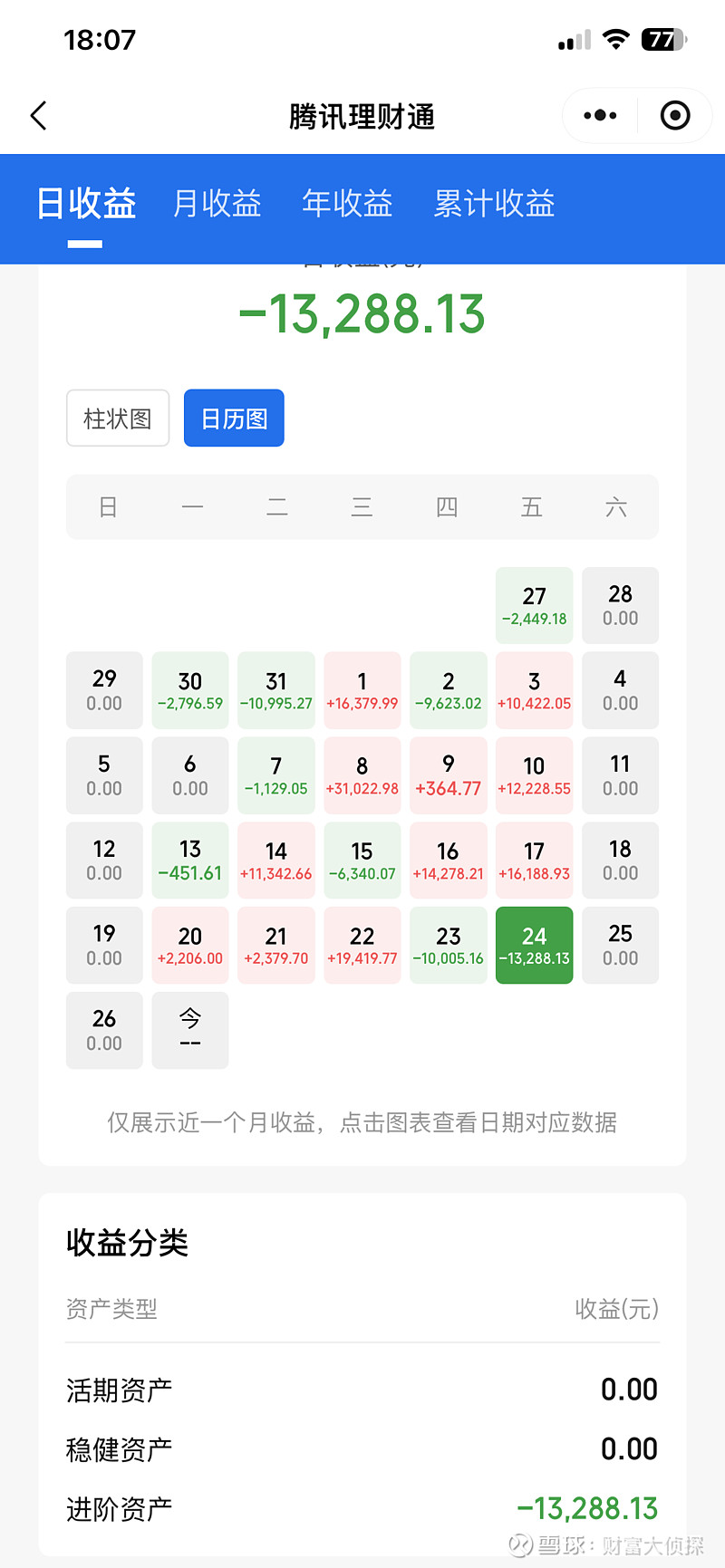Tap the 腾讯理财通 page title
Image resolution: width=725 pixels, height=1568 pixels.
tap(362, 117)
